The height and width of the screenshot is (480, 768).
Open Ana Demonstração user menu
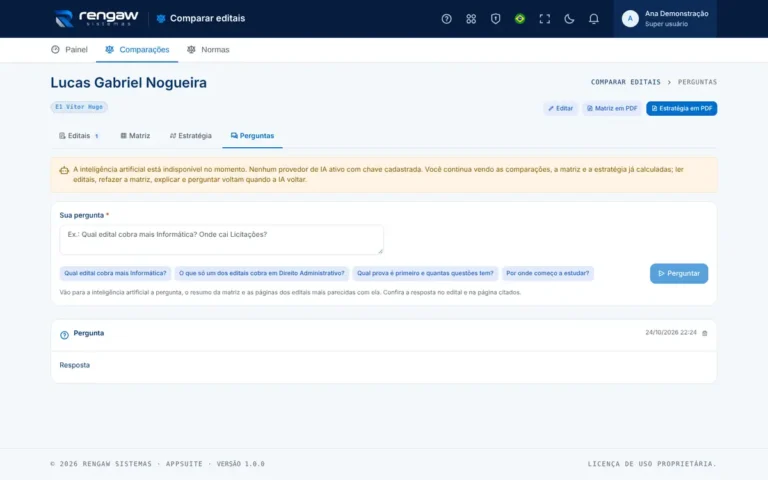[x=665, y=19]
